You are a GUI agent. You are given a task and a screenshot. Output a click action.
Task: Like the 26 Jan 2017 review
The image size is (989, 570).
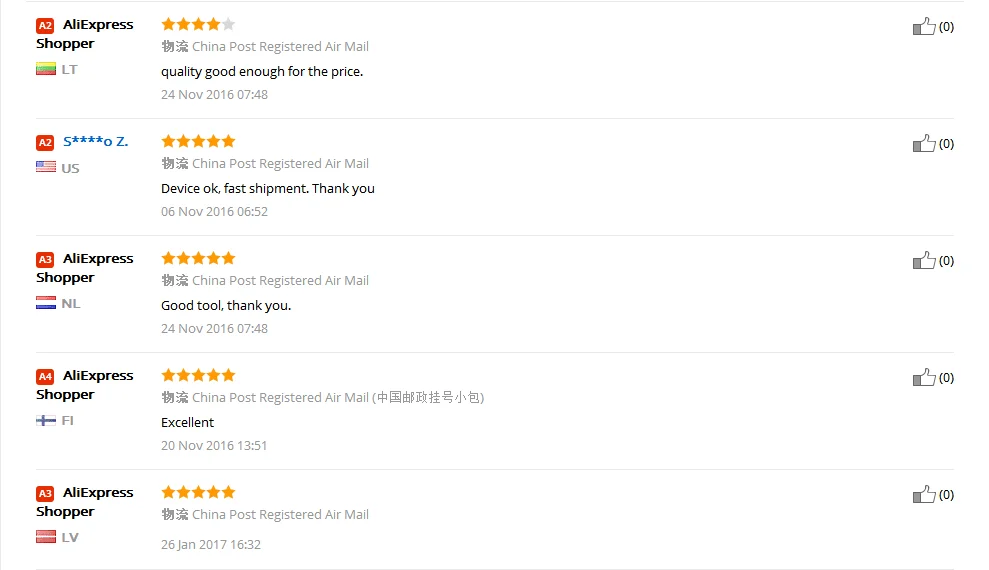point(924,494)
